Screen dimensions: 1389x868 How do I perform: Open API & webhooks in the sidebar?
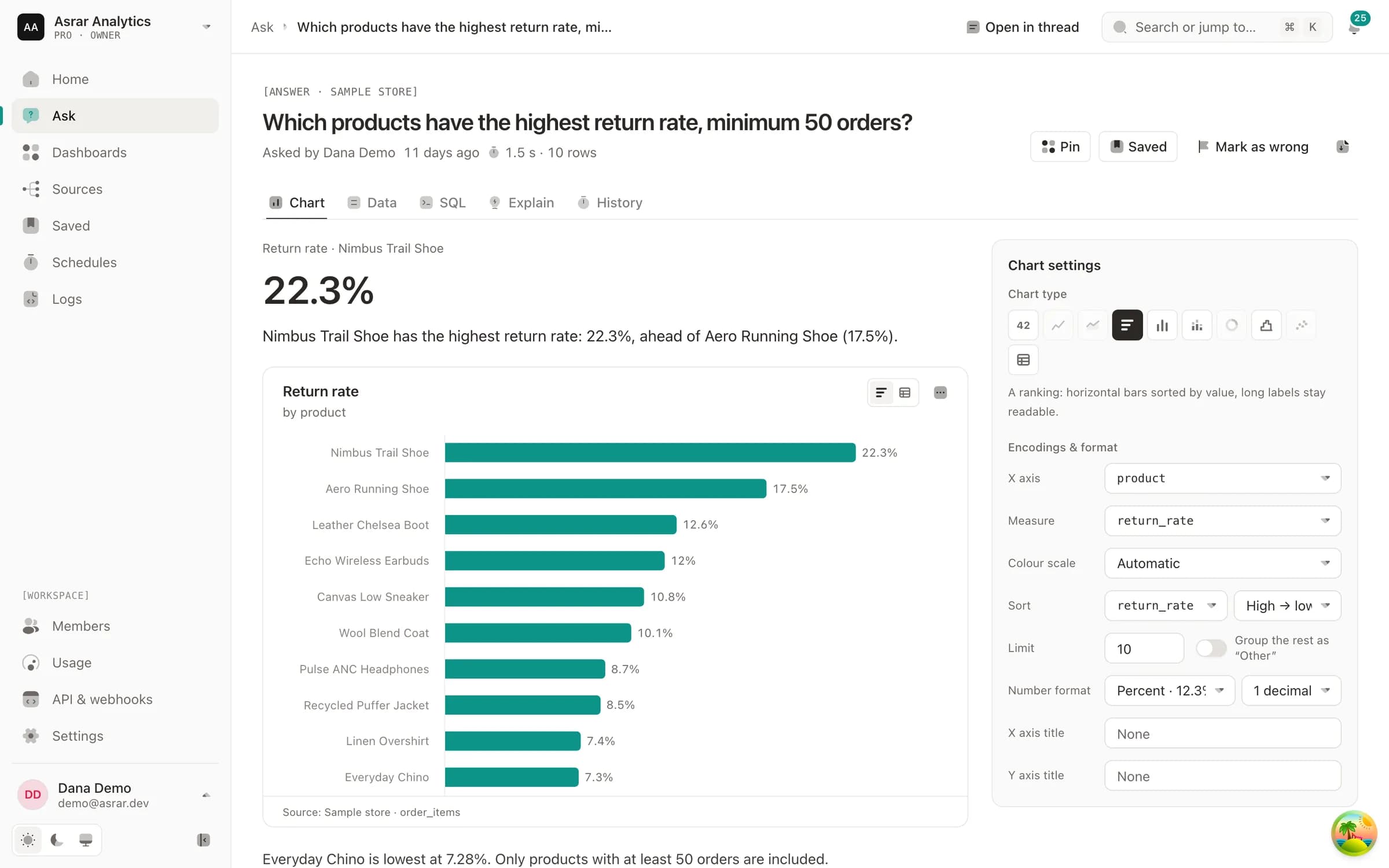(x=115, y=699)
